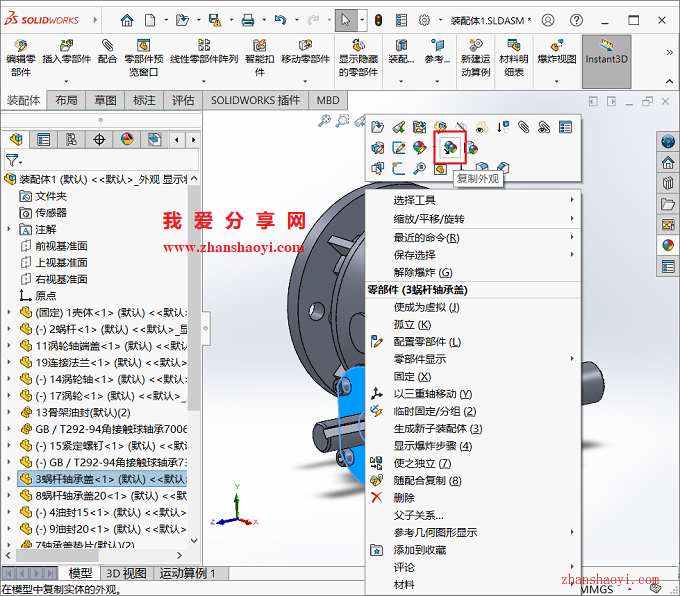Click the Appearances color ball in right task pane
The height and width of the screenshot is (596, 680).
click(668, 246)
